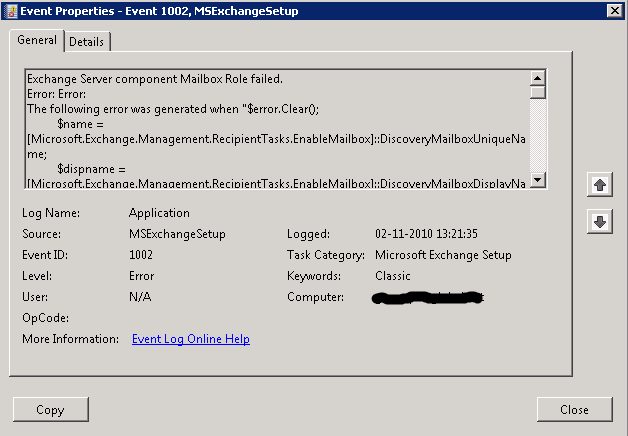The width and height of the screenshot is (628, 436).
Task: Click the description scrollbar up arrow
Action: (x=537, y=78)
